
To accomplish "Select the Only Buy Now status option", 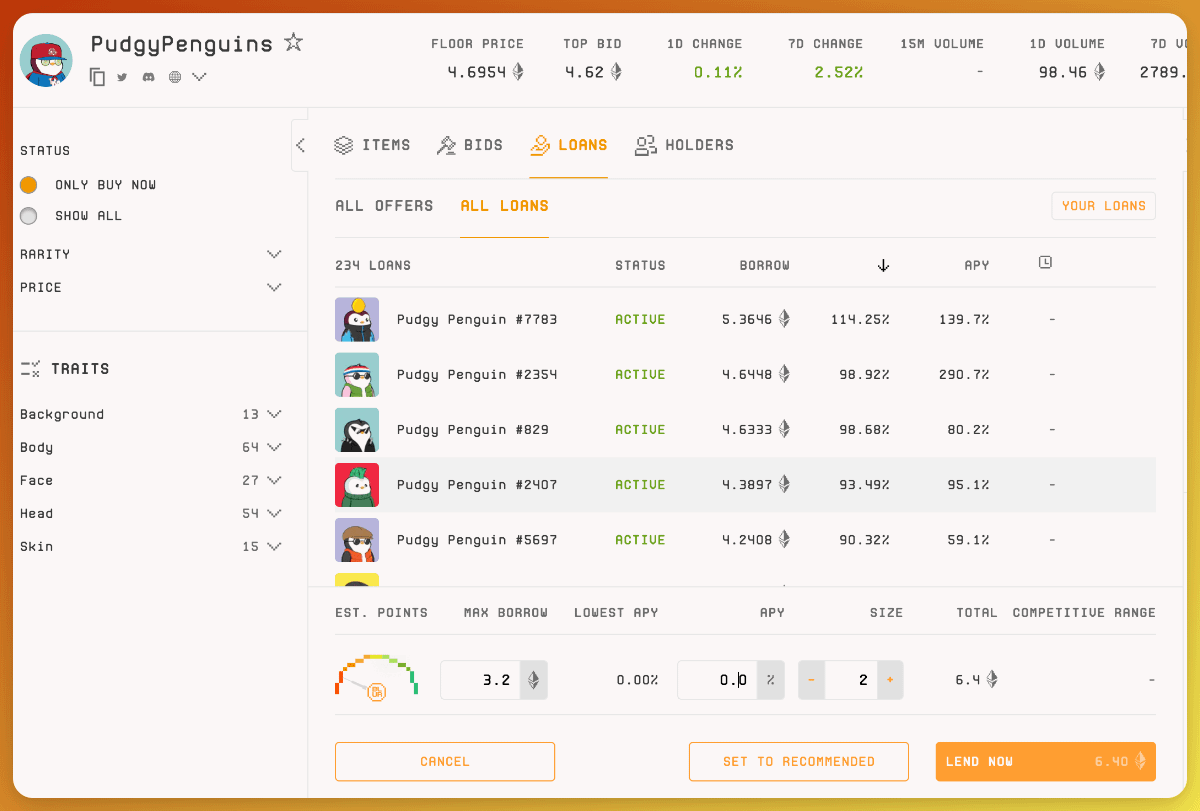I will (x=29, y=185).
